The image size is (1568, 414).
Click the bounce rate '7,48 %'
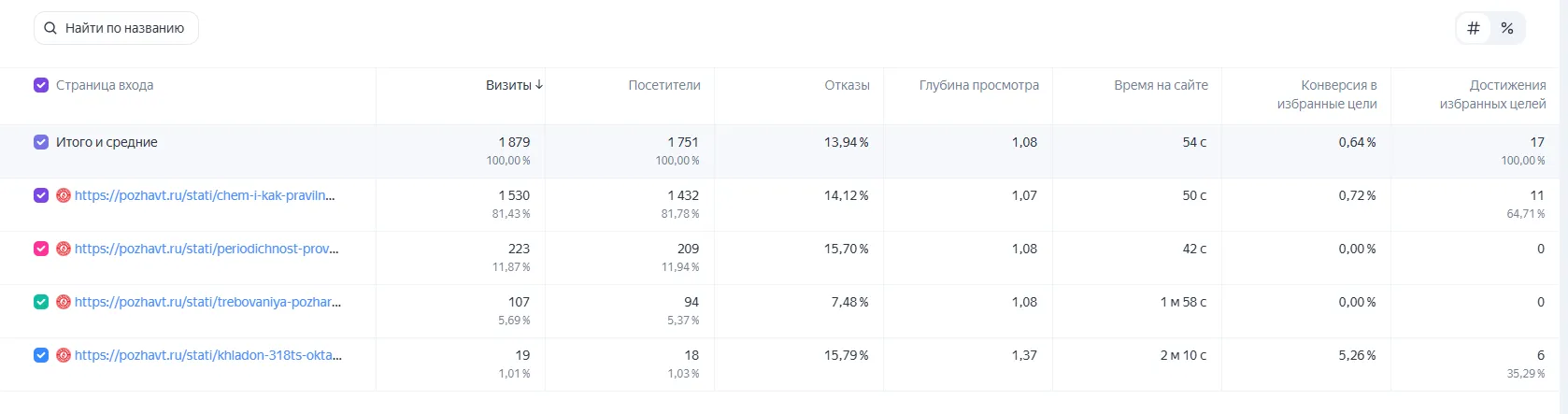(850, 302)
